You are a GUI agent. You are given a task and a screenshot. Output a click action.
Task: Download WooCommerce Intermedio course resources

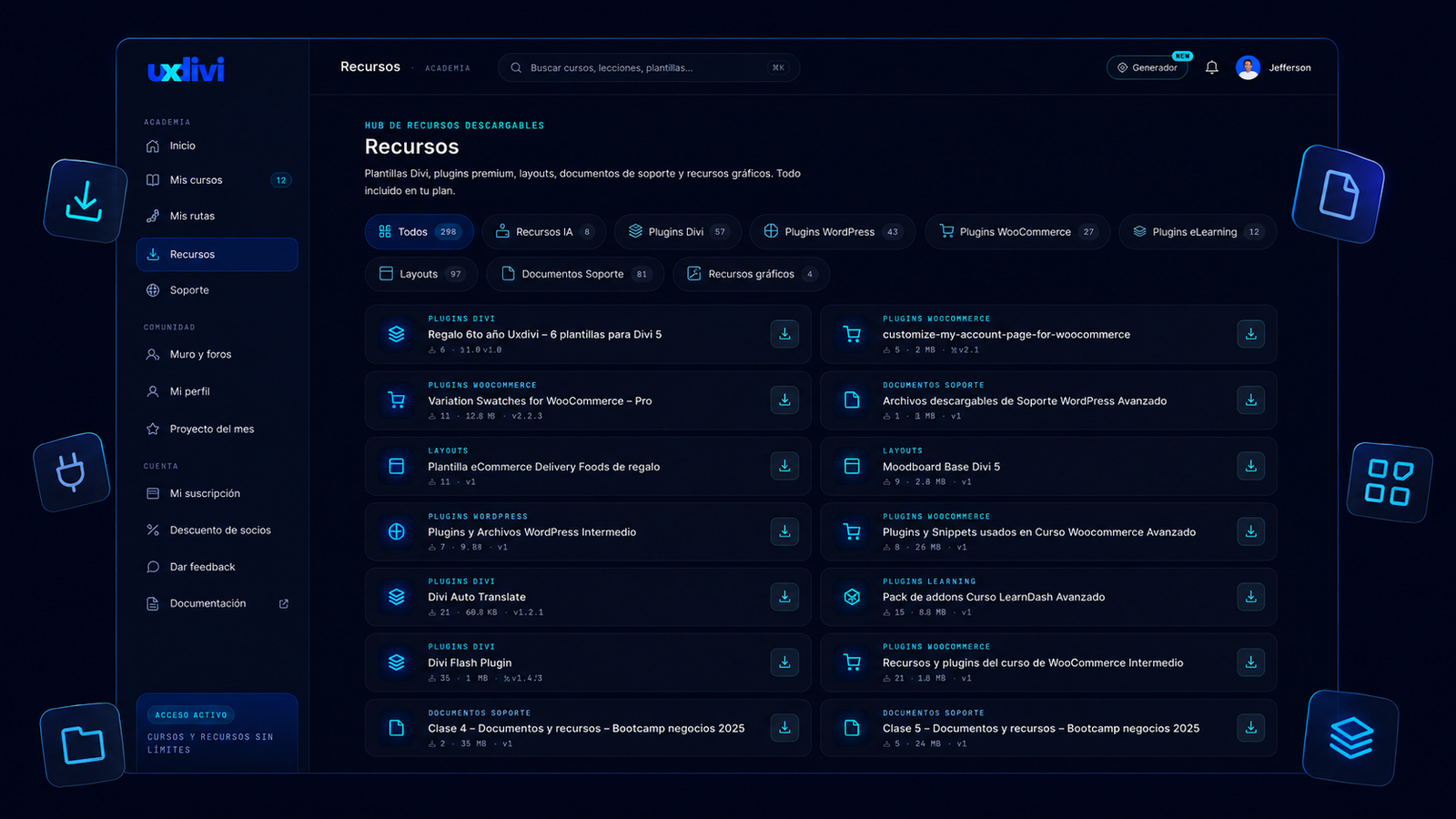(x=1251, y=662)
